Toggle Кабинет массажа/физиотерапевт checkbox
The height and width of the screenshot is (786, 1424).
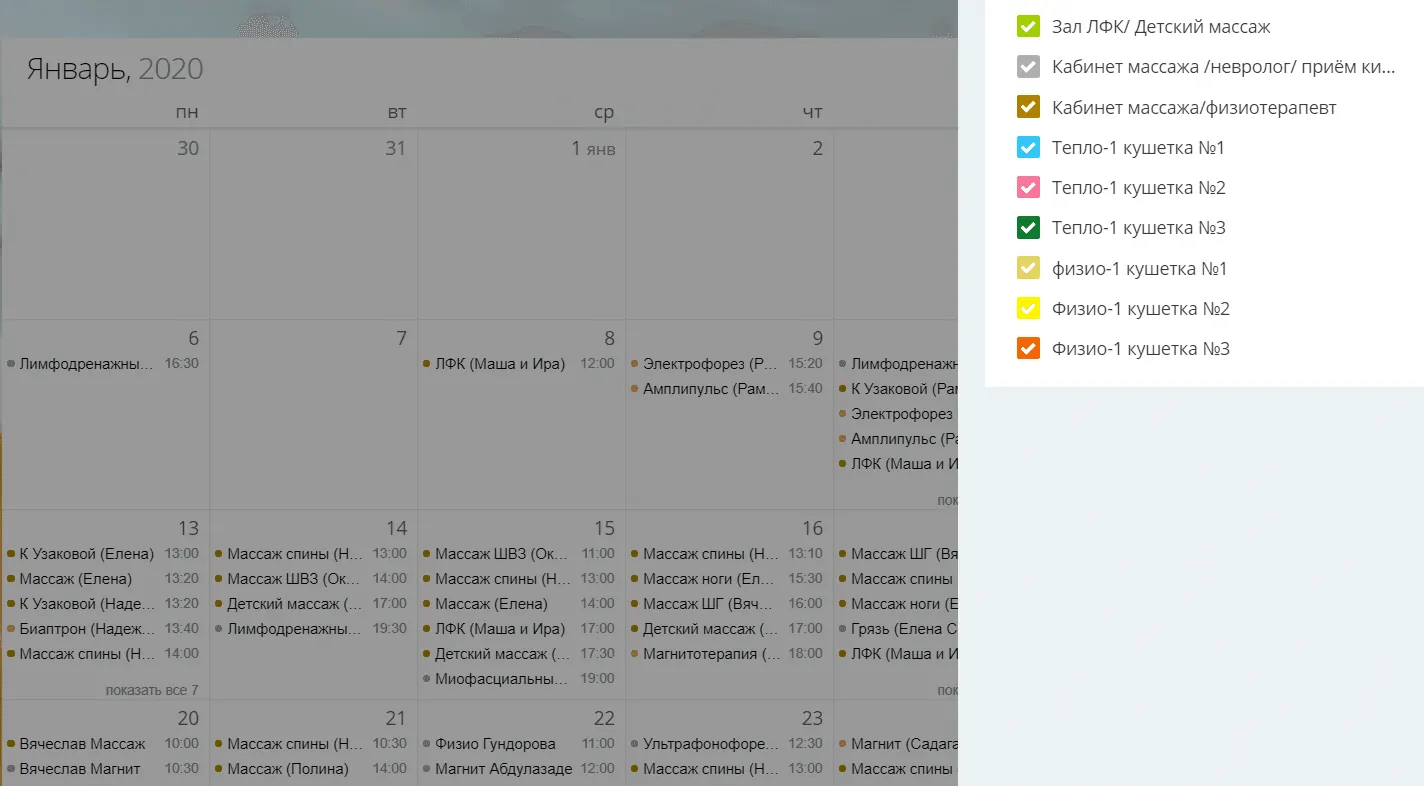tap(1028, 107)
